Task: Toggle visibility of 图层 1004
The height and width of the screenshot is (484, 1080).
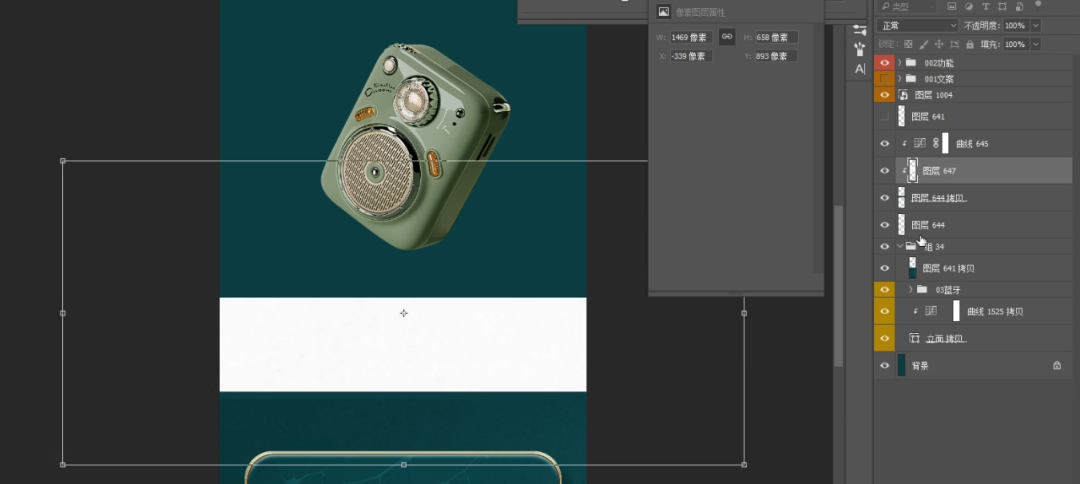Action: [x=884, y=95]
